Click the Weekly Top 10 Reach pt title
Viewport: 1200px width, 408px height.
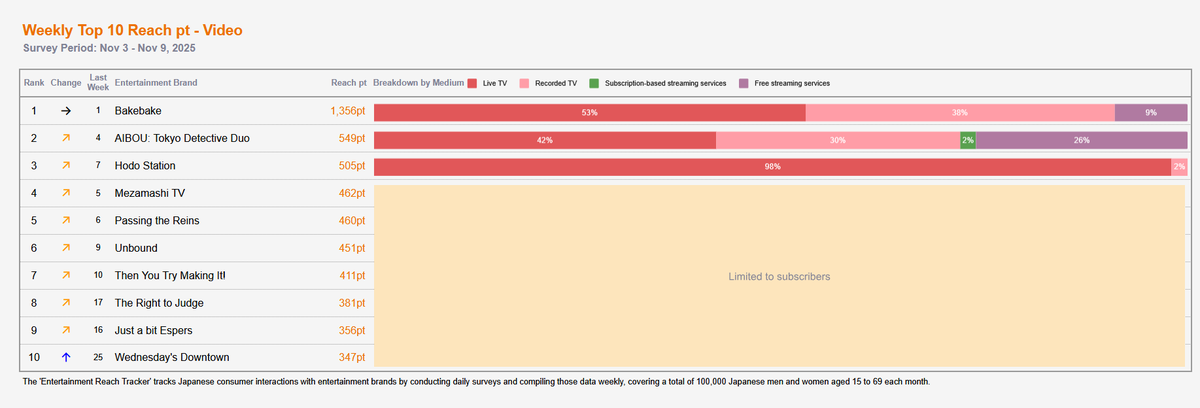[x=132, y=31]
